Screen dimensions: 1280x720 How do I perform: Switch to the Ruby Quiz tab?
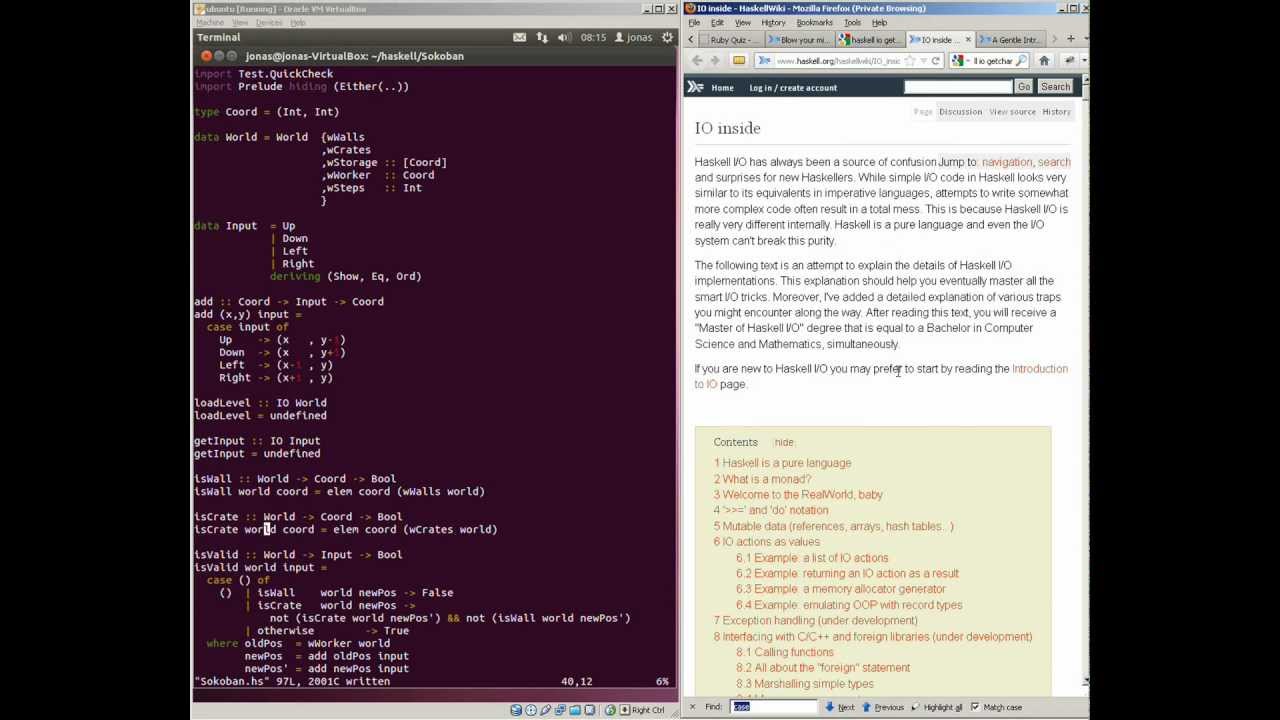coord(731,40)
